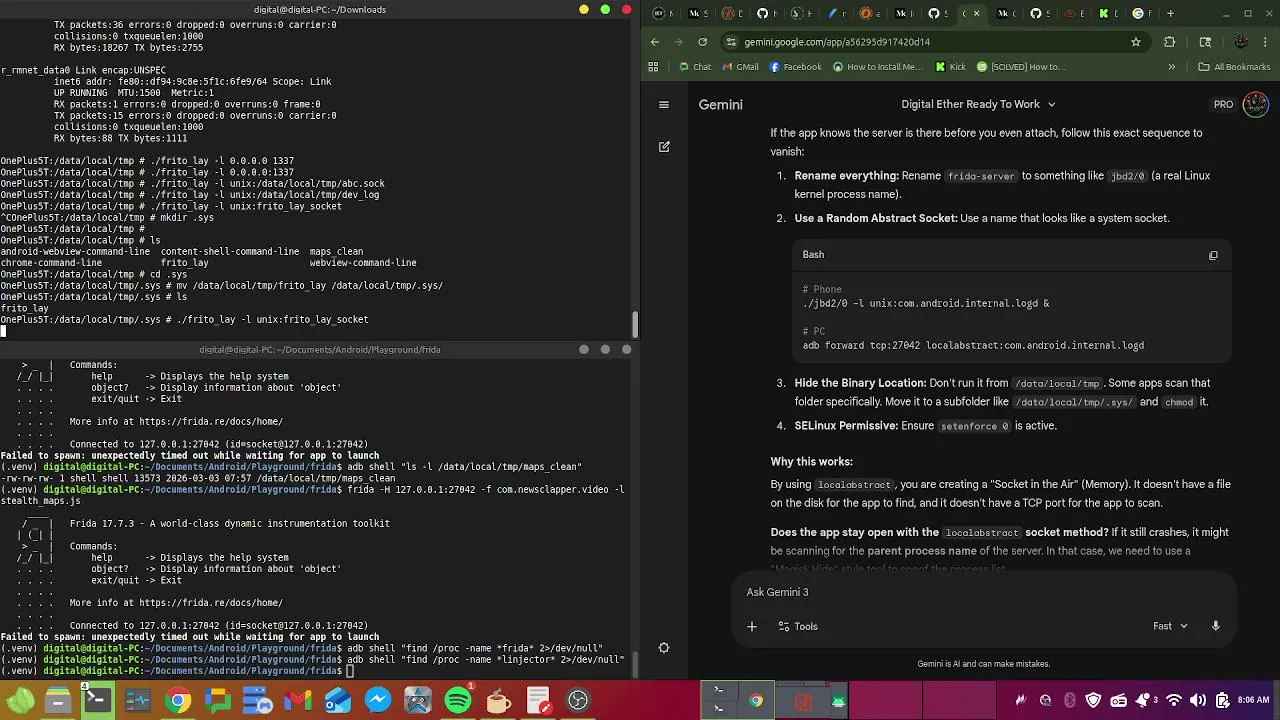Open the Chrome side panel search icon
The image size is (1280, 720).
[1205, 42]
